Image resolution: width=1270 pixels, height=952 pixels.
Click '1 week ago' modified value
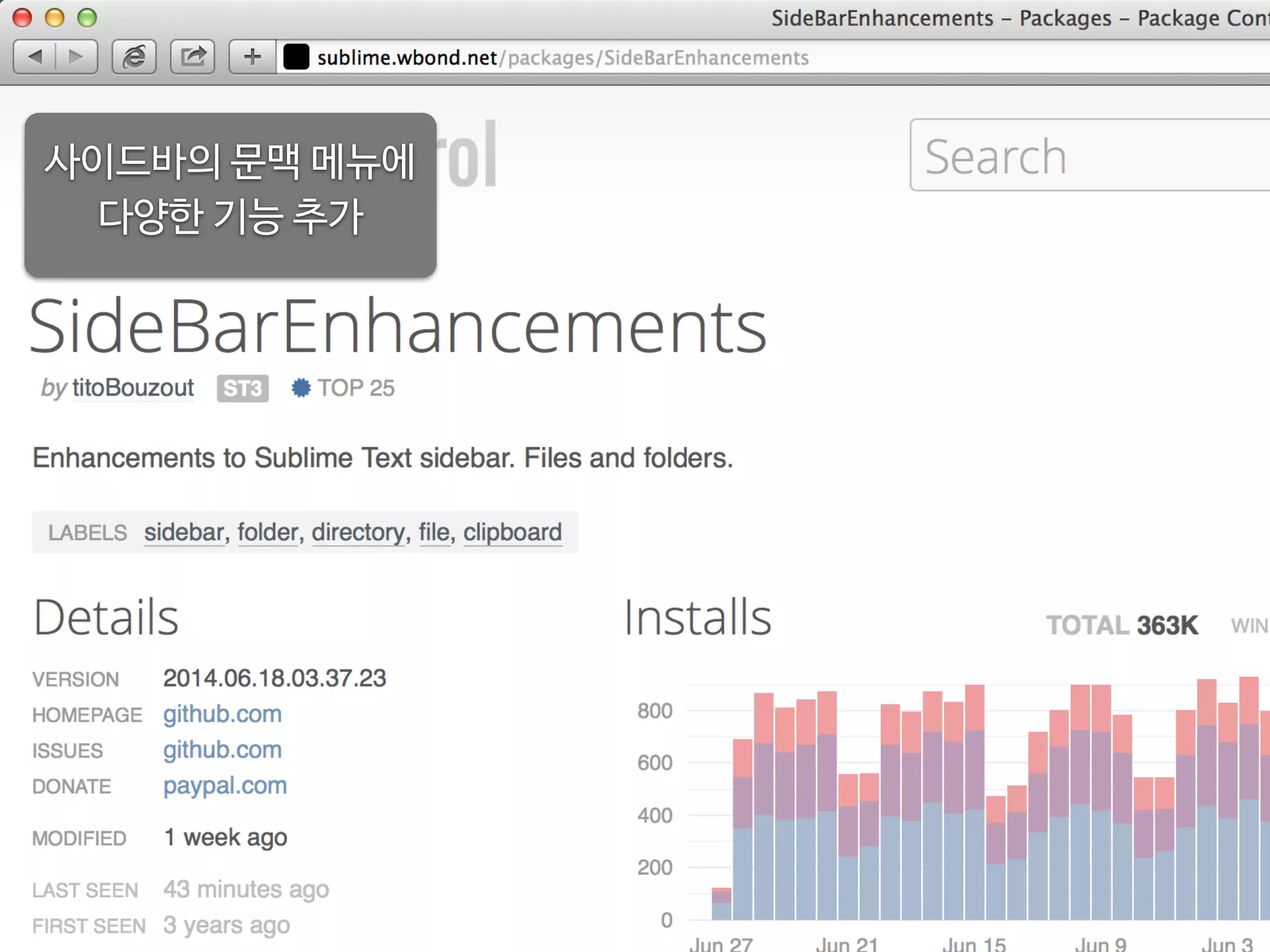click(x=225, y=838)
